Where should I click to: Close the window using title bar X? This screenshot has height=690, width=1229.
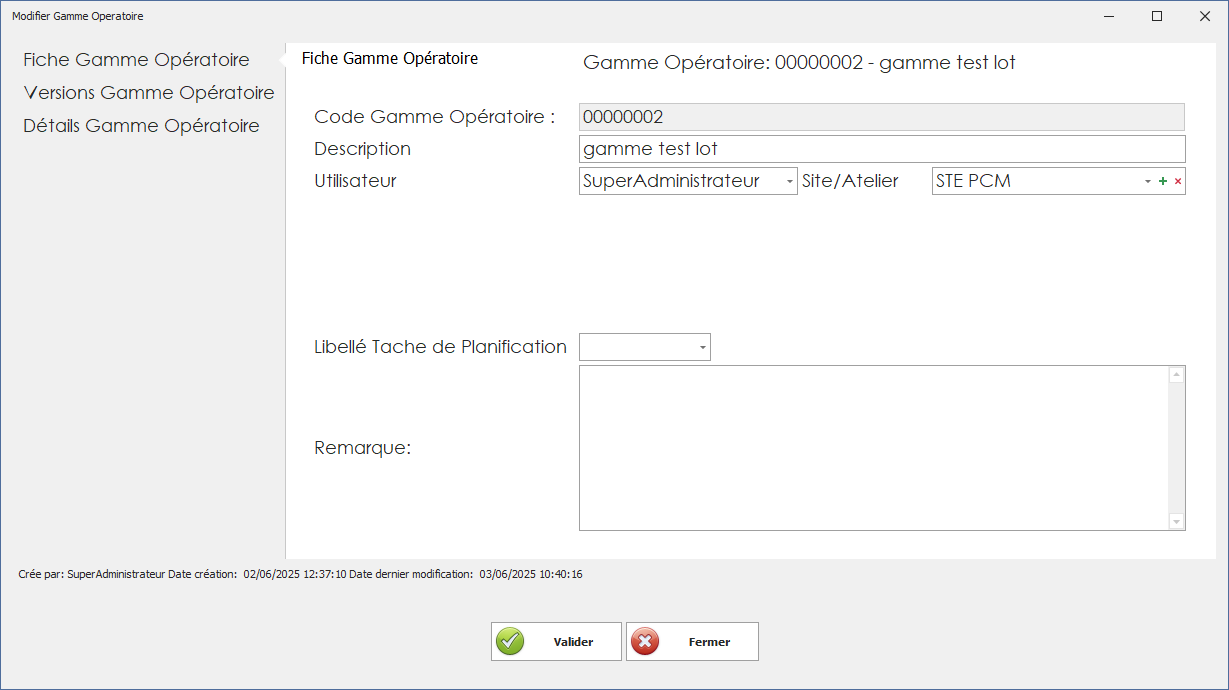1204,16
